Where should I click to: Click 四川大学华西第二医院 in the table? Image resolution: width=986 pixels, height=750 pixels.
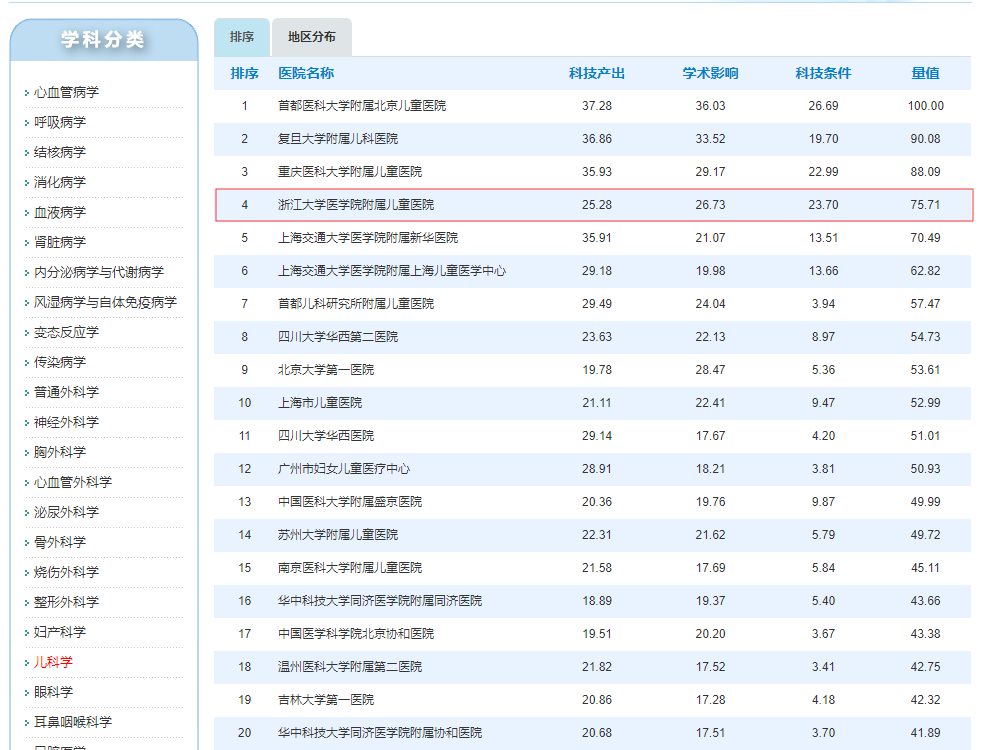338,337
